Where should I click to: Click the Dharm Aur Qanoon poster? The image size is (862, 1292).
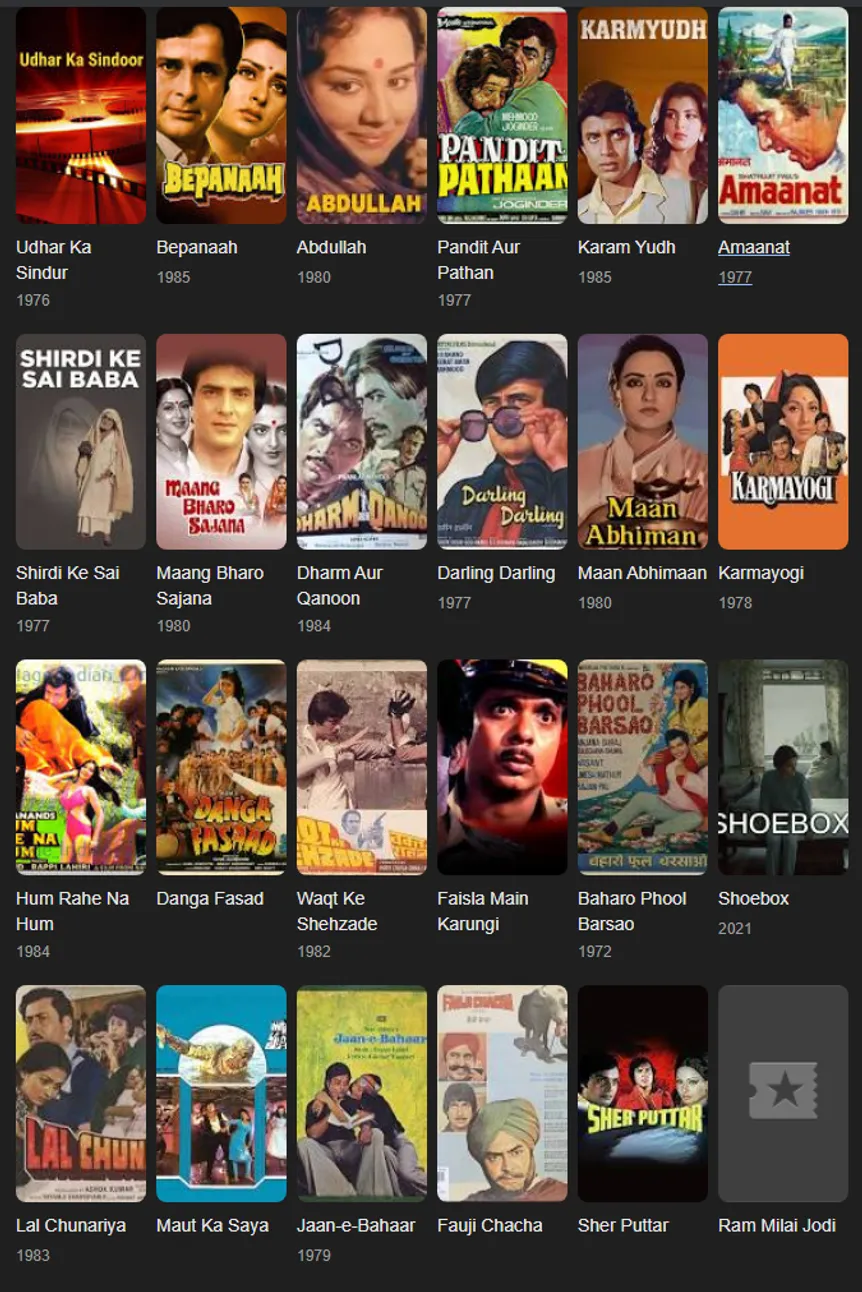point(362,441)
